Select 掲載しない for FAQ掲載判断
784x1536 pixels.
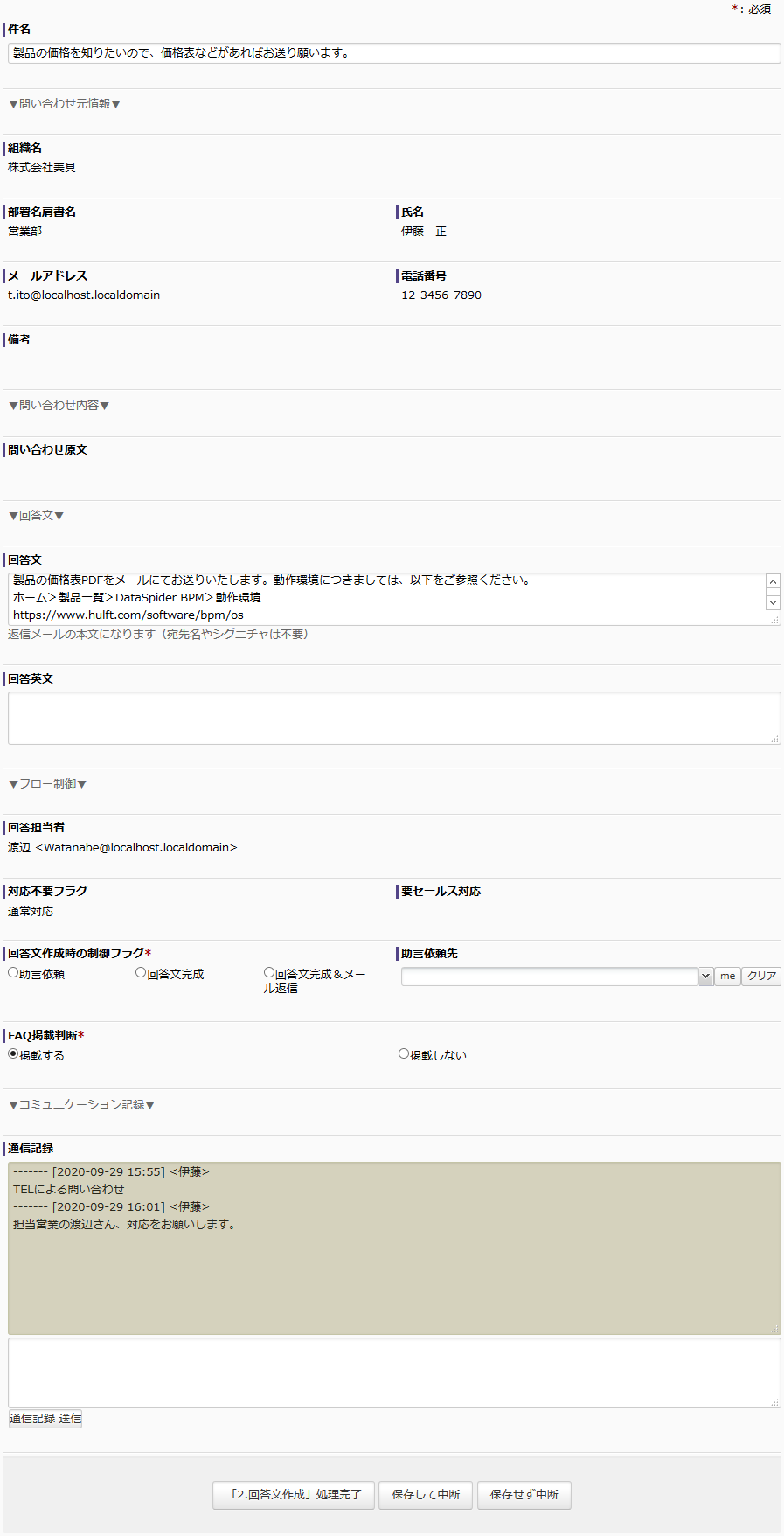click(404, 1054)
